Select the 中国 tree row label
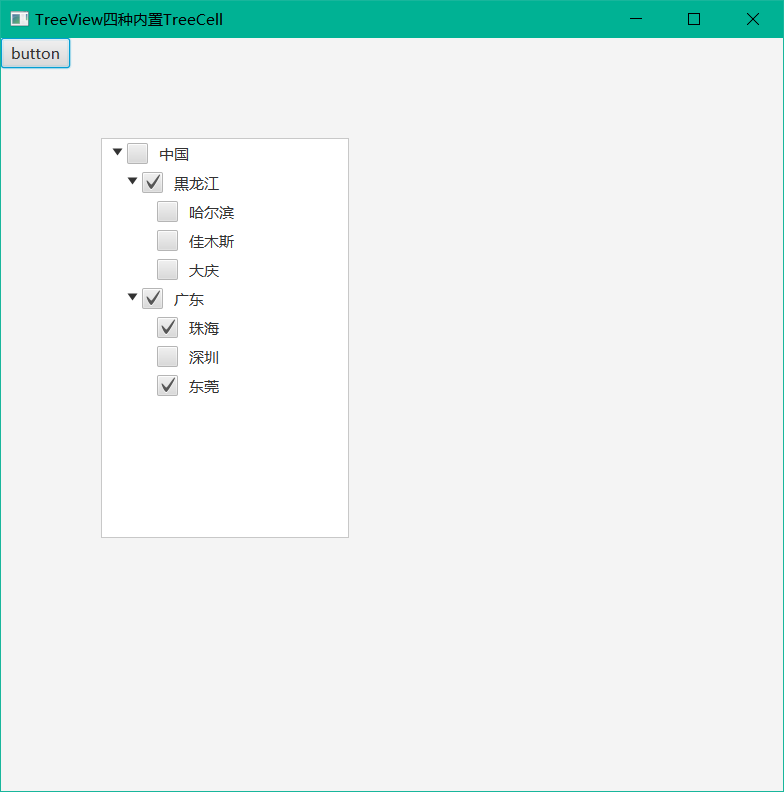The width and height of the screenshot is (784, 792). tap(174, 154)
